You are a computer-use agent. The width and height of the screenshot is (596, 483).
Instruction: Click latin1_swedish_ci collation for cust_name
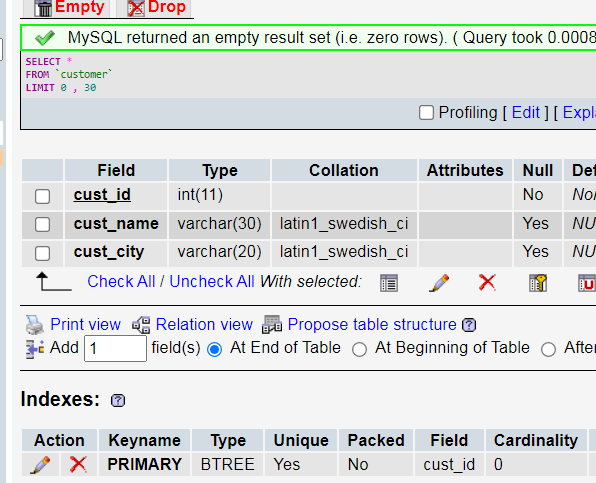click(344, 223)
